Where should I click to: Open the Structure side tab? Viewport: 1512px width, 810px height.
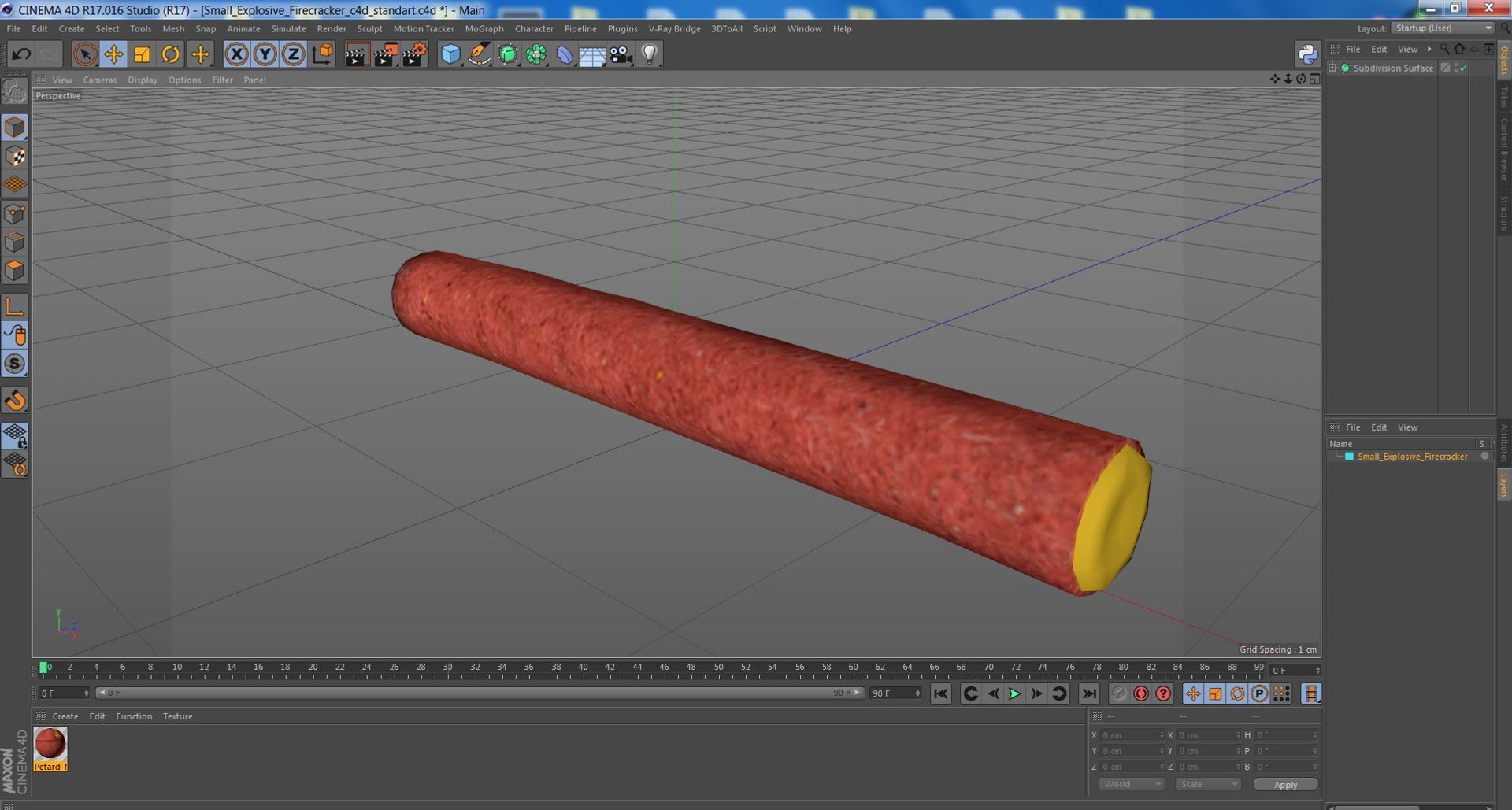click(x=1503, y=213)
